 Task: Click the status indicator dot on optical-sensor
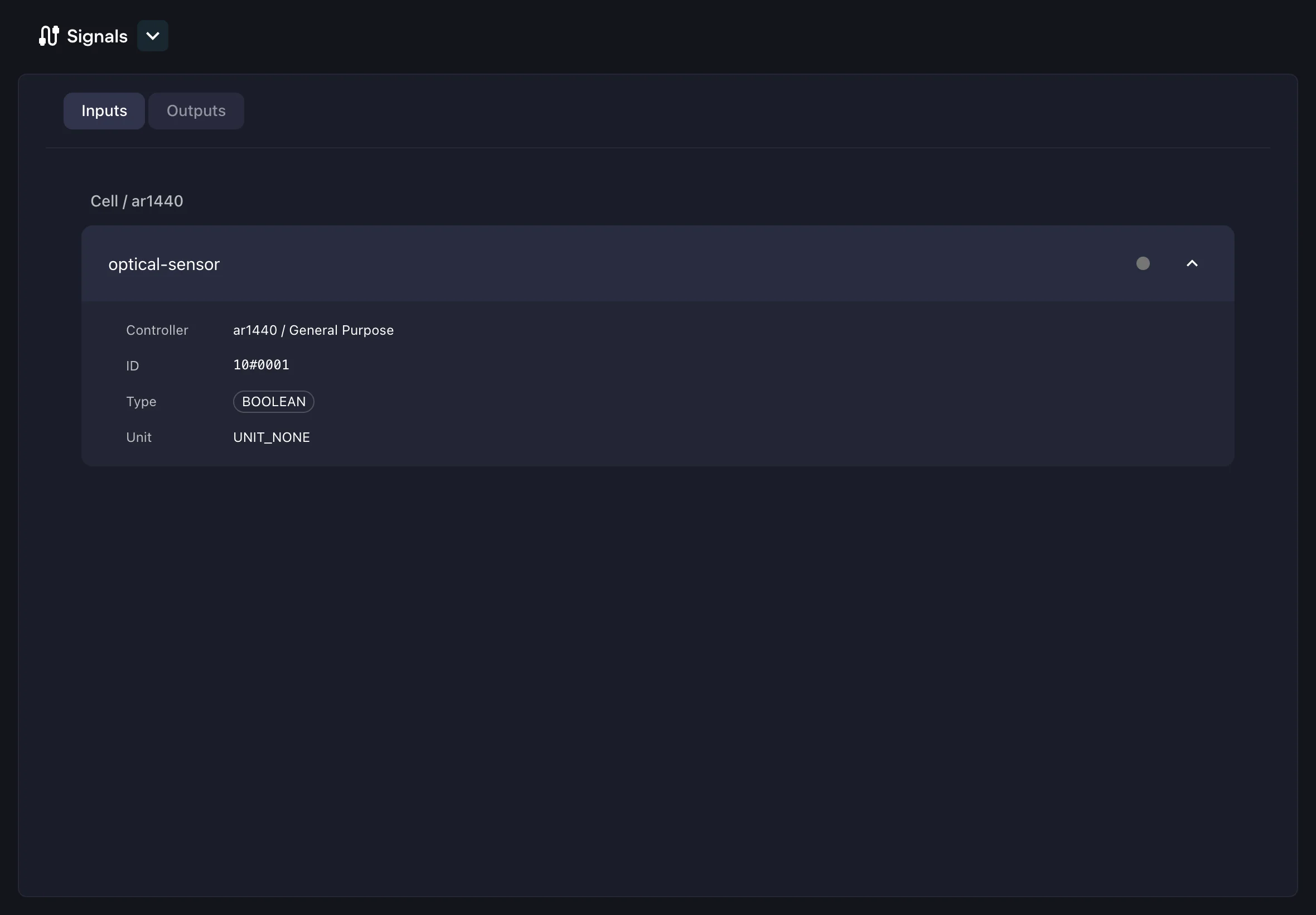(1143, 263)
